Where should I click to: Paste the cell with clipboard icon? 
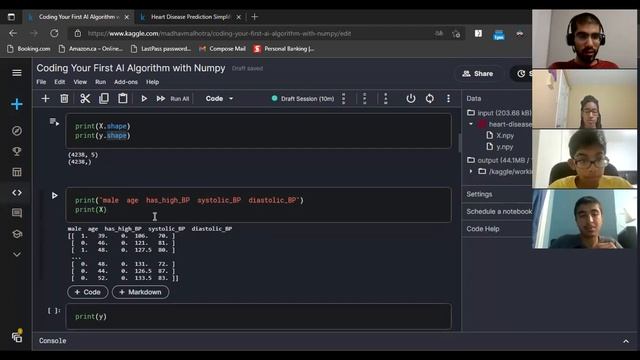click(x=122, y=98)
